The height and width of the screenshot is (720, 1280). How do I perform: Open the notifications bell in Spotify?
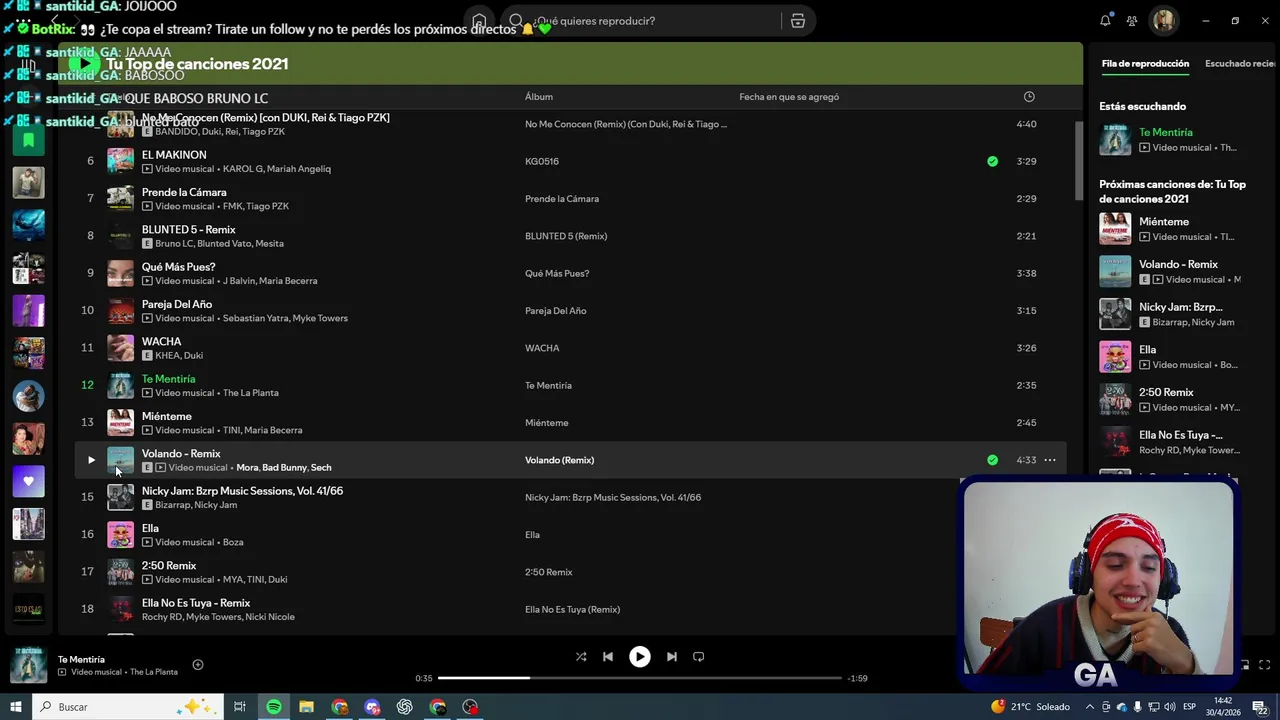pyautogui.click(x=1105, y=20)
